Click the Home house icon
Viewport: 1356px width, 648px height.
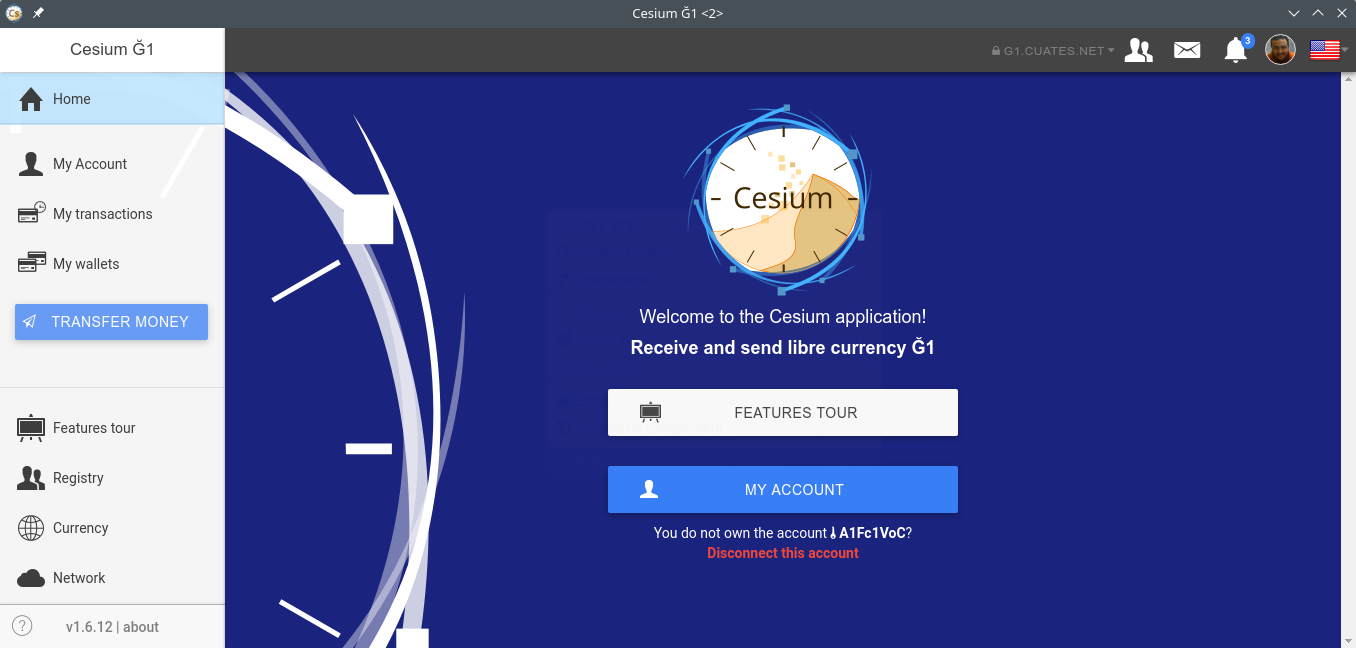[x=31, y=99]
